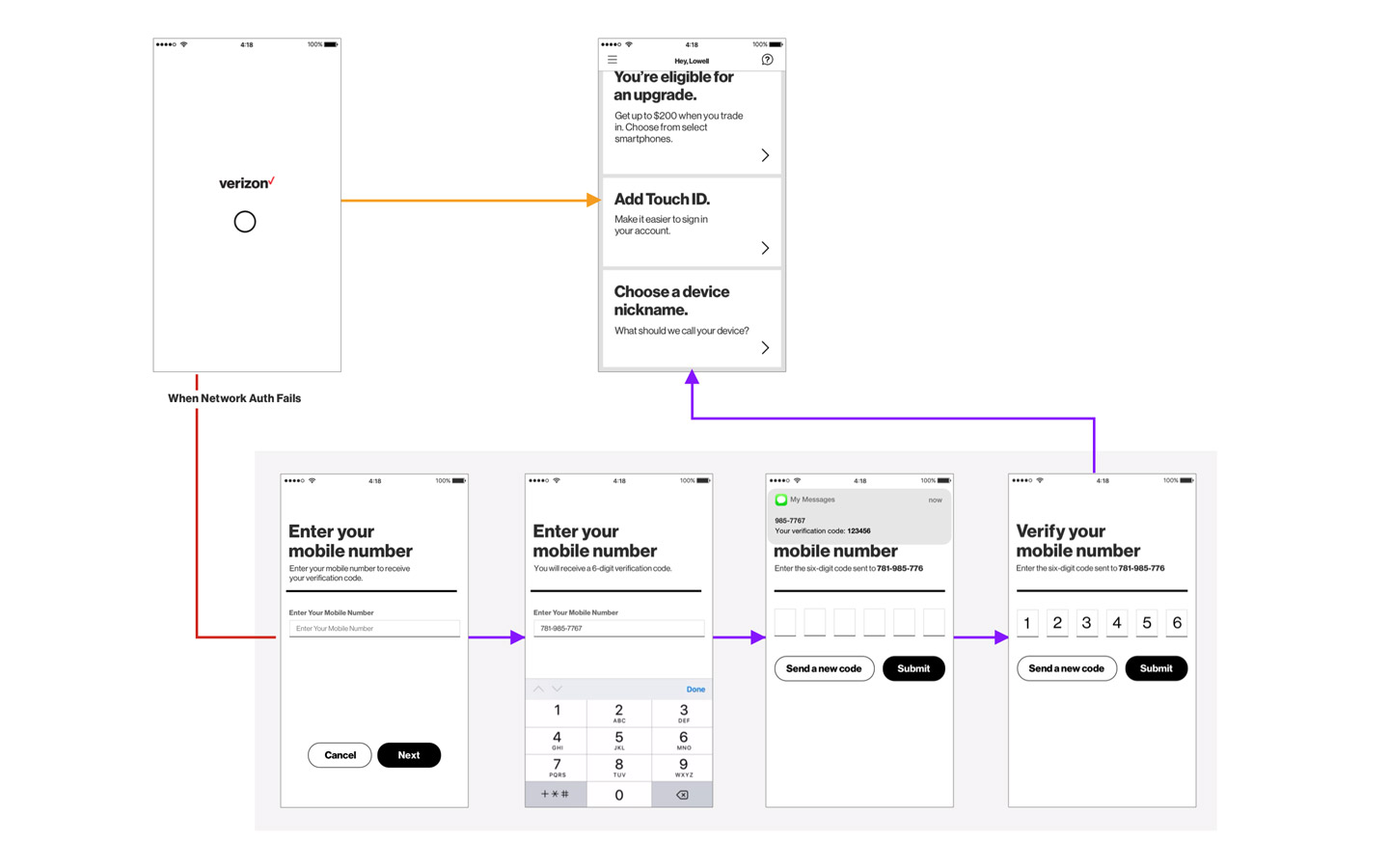Click the loading circle on splash screen
The width and height of the screenshot is (1389, 868).
coord(245,222)
